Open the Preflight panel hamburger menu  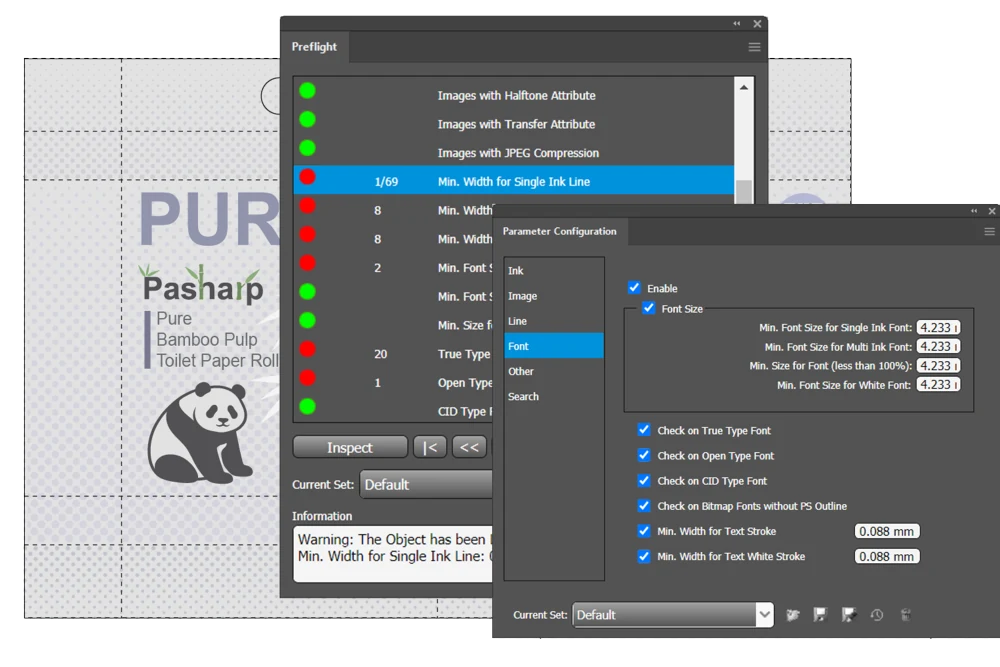pos(754,47)
